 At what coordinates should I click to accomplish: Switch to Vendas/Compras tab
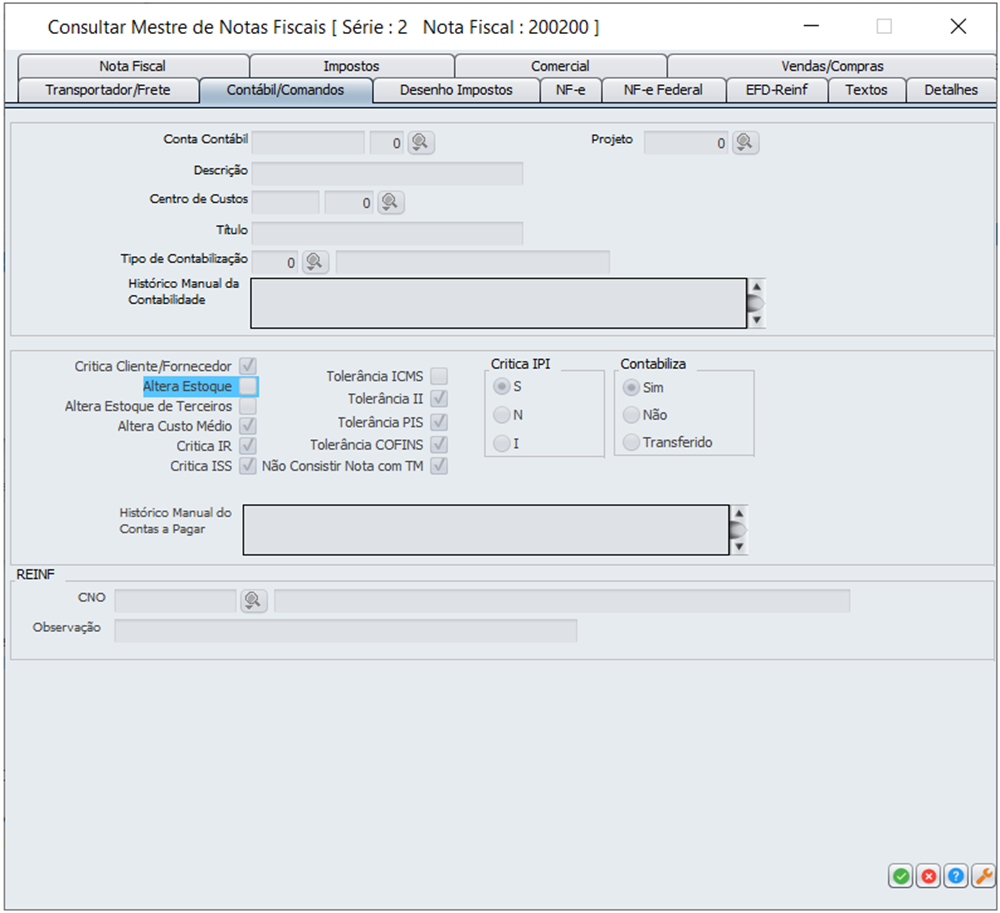tap(832, 66)
